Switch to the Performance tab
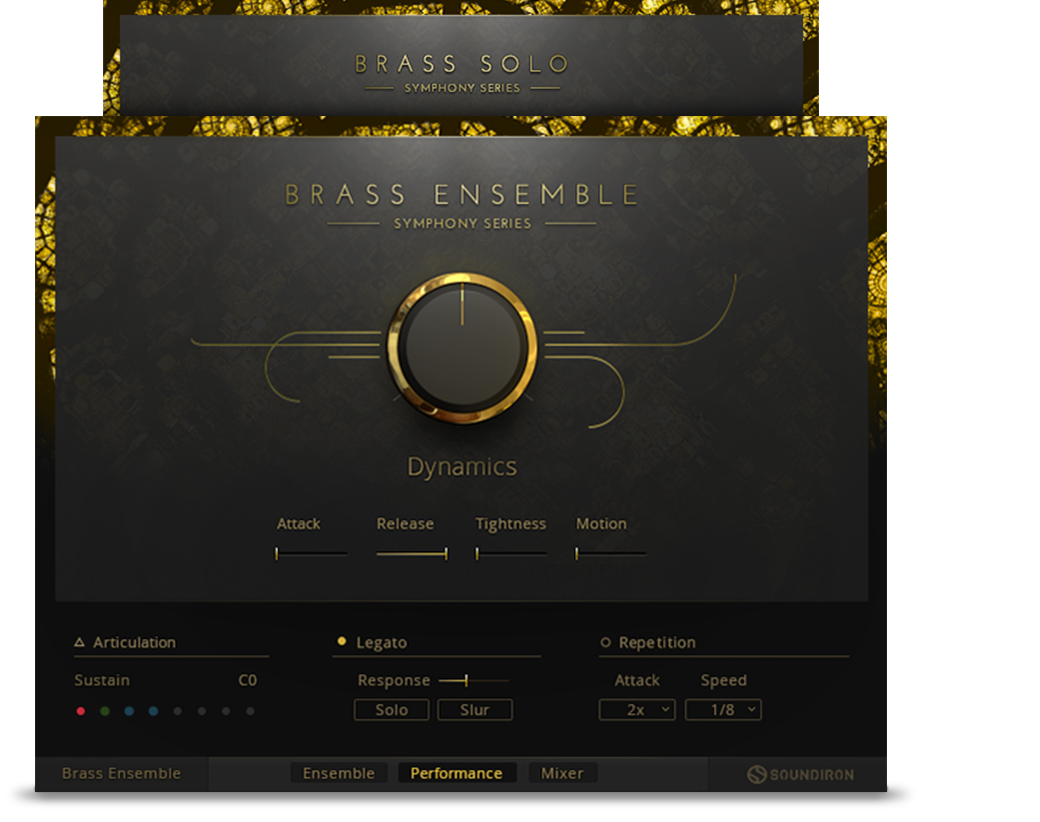1040x822 pixels. (x=456, y=773)
